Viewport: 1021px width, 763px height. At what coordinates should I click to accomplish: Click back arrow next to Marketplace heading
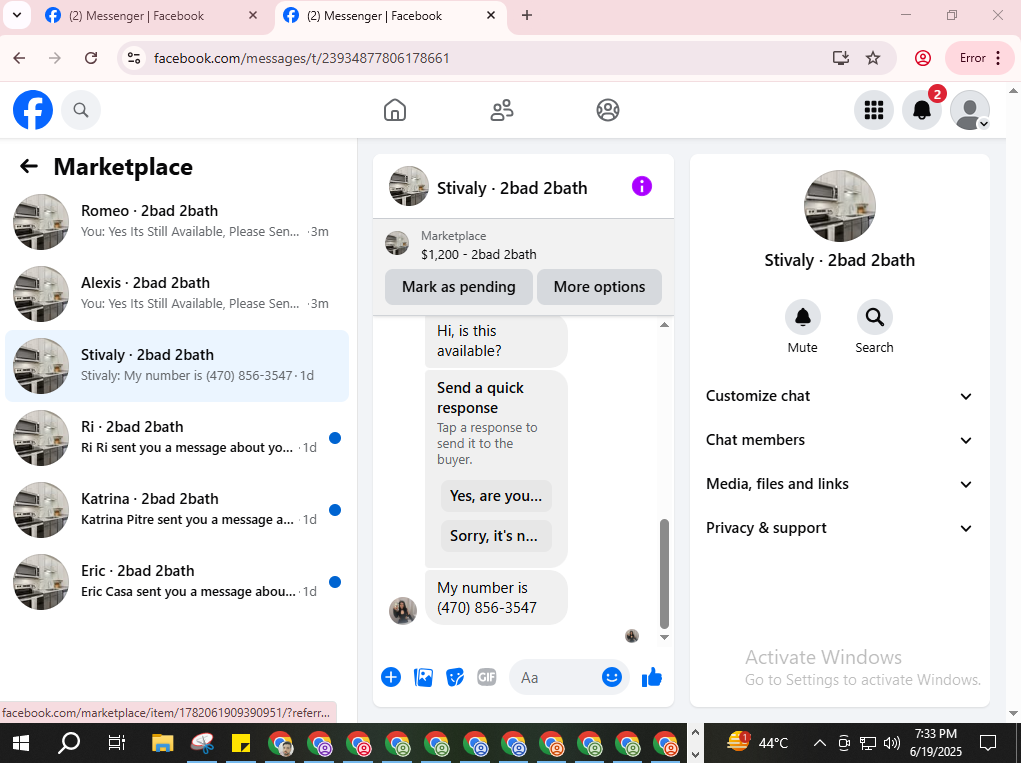[x=29, y=167]
